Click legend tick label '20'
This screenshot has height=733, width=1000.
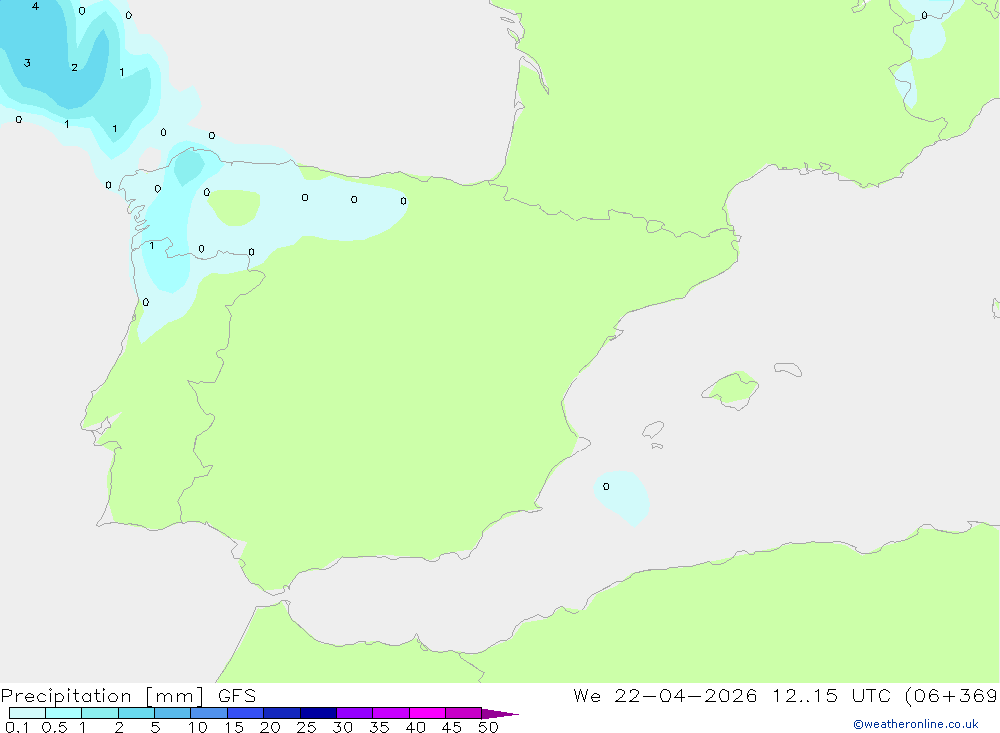270,727
